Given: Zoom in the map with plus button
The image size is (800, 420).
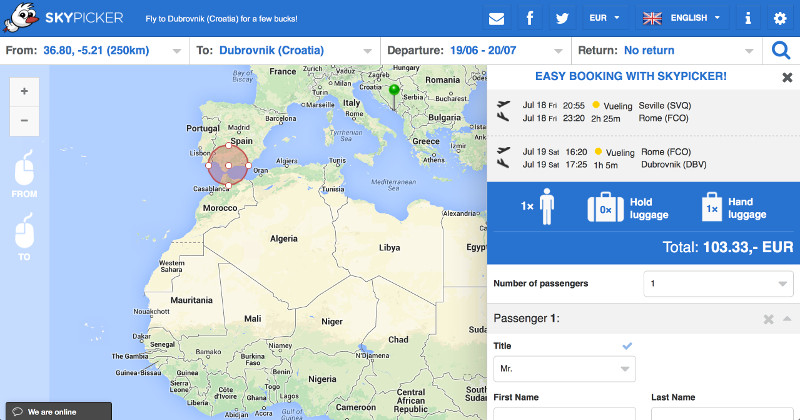Looking at the screenshot, I should coord(24,92).
